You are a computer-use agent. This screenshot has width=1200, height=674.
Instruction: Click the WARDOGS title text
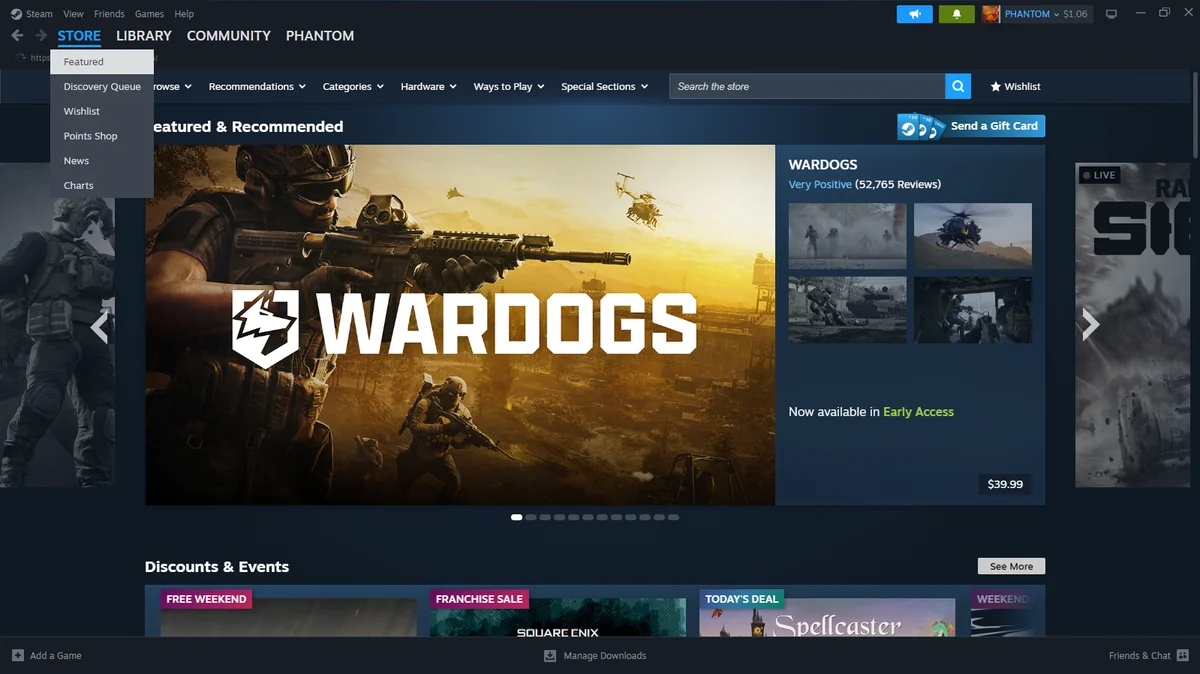[x=823, y=165]
